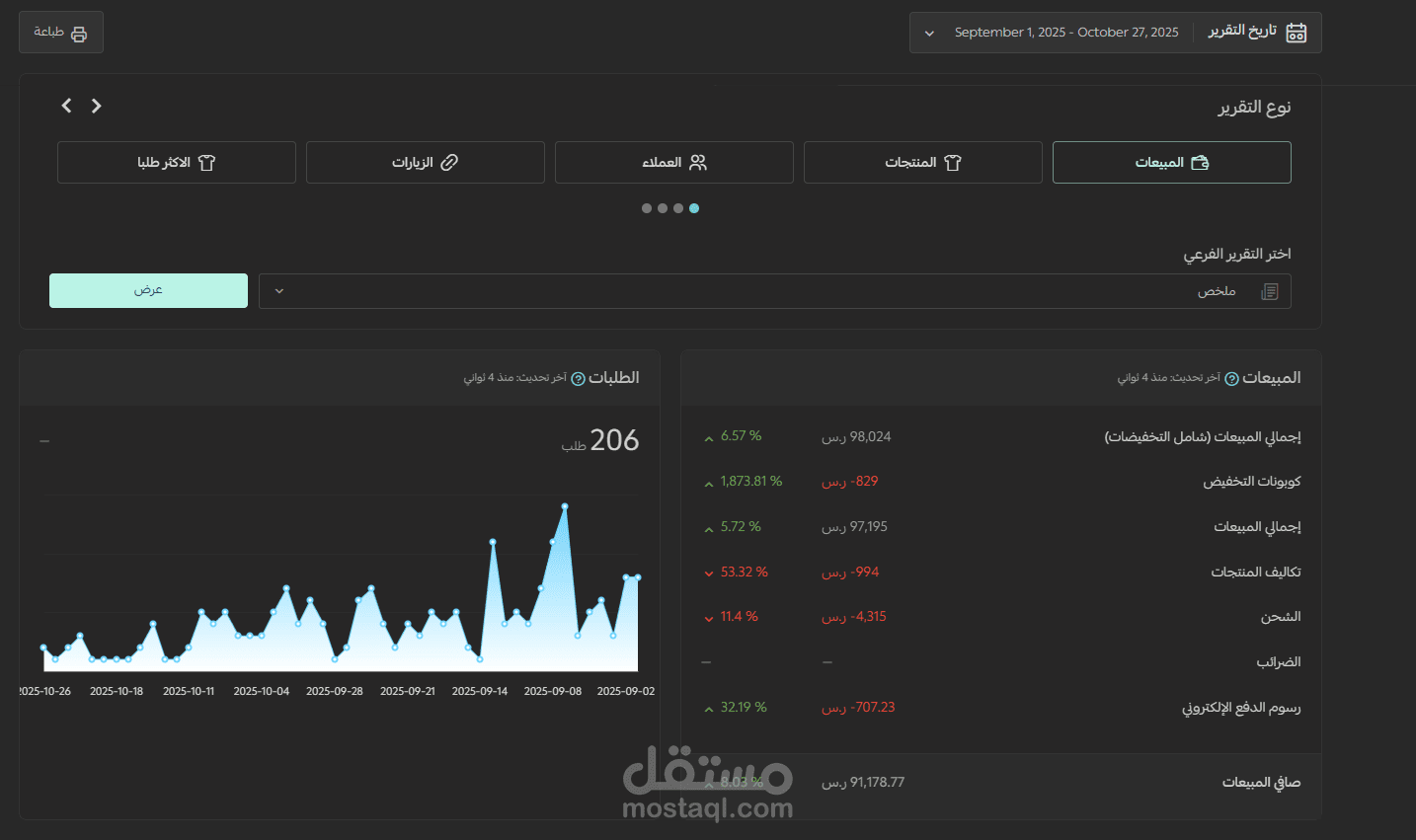
Task: Click the shirt icon in المنتجات tab
Action: pos(953,162)
